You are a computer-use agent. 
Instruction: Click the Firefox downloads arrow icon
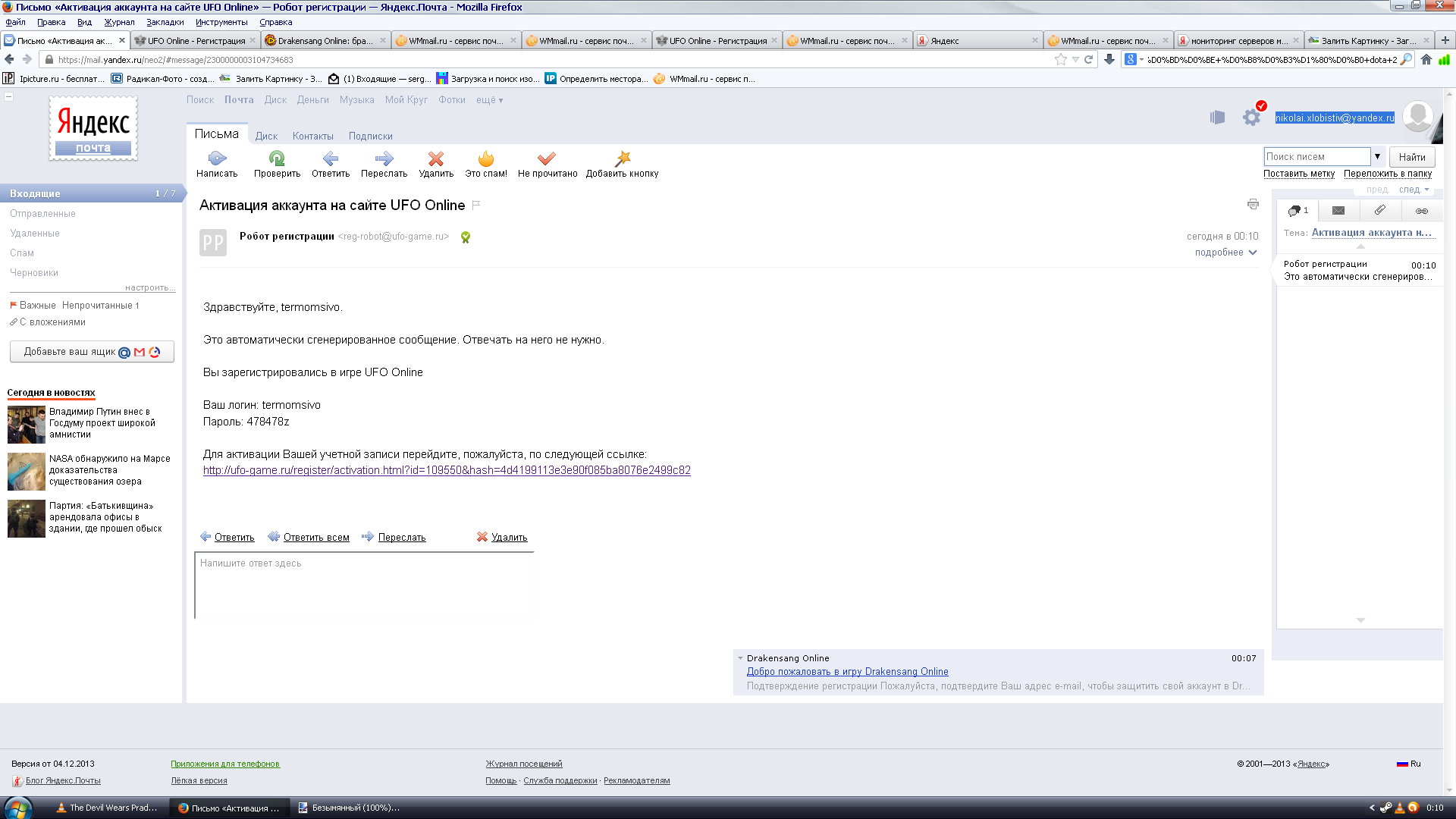click(x=1109, y=60)
